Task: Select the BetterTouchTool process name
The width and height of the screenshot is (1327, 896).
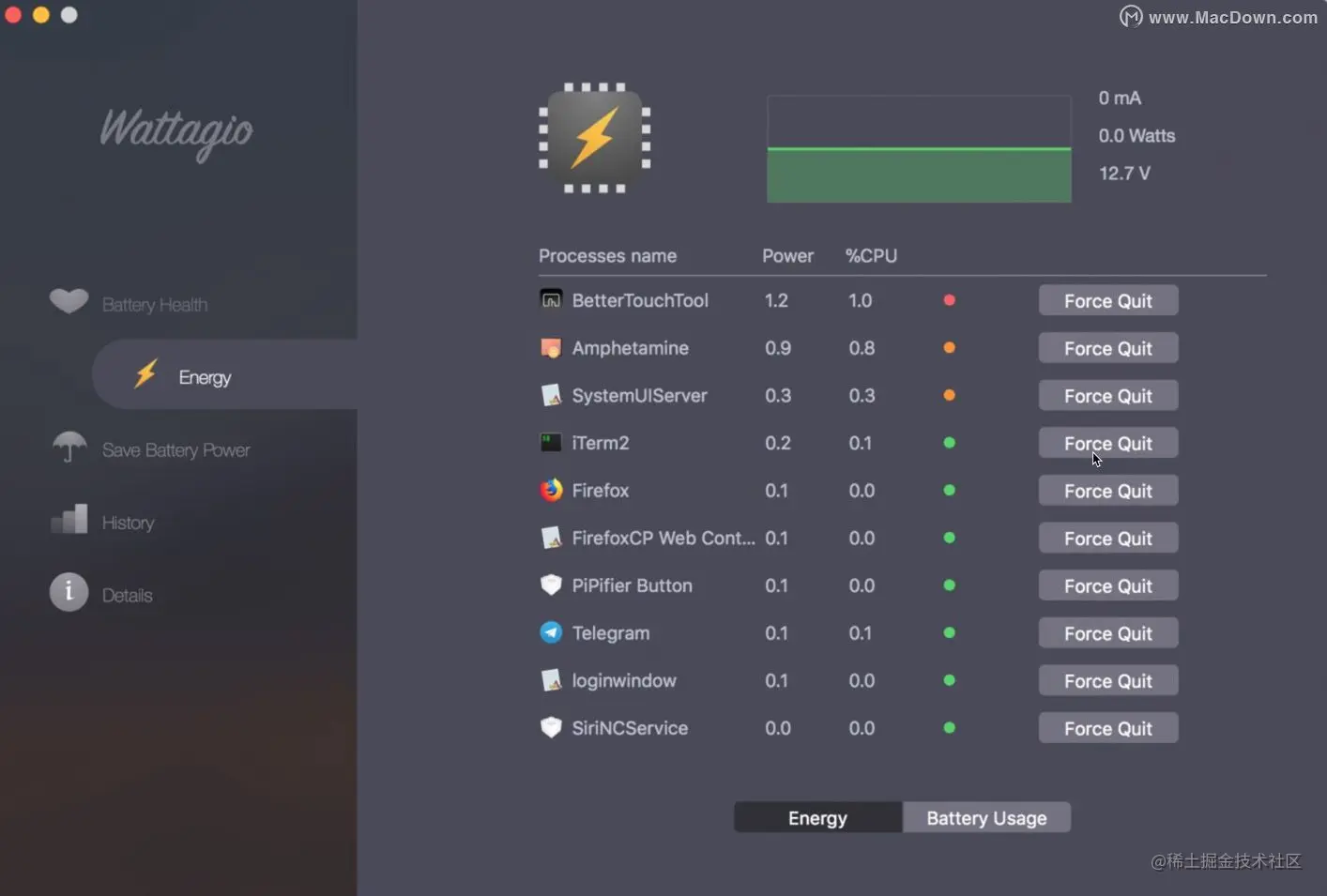Action: tap(640, 300)
